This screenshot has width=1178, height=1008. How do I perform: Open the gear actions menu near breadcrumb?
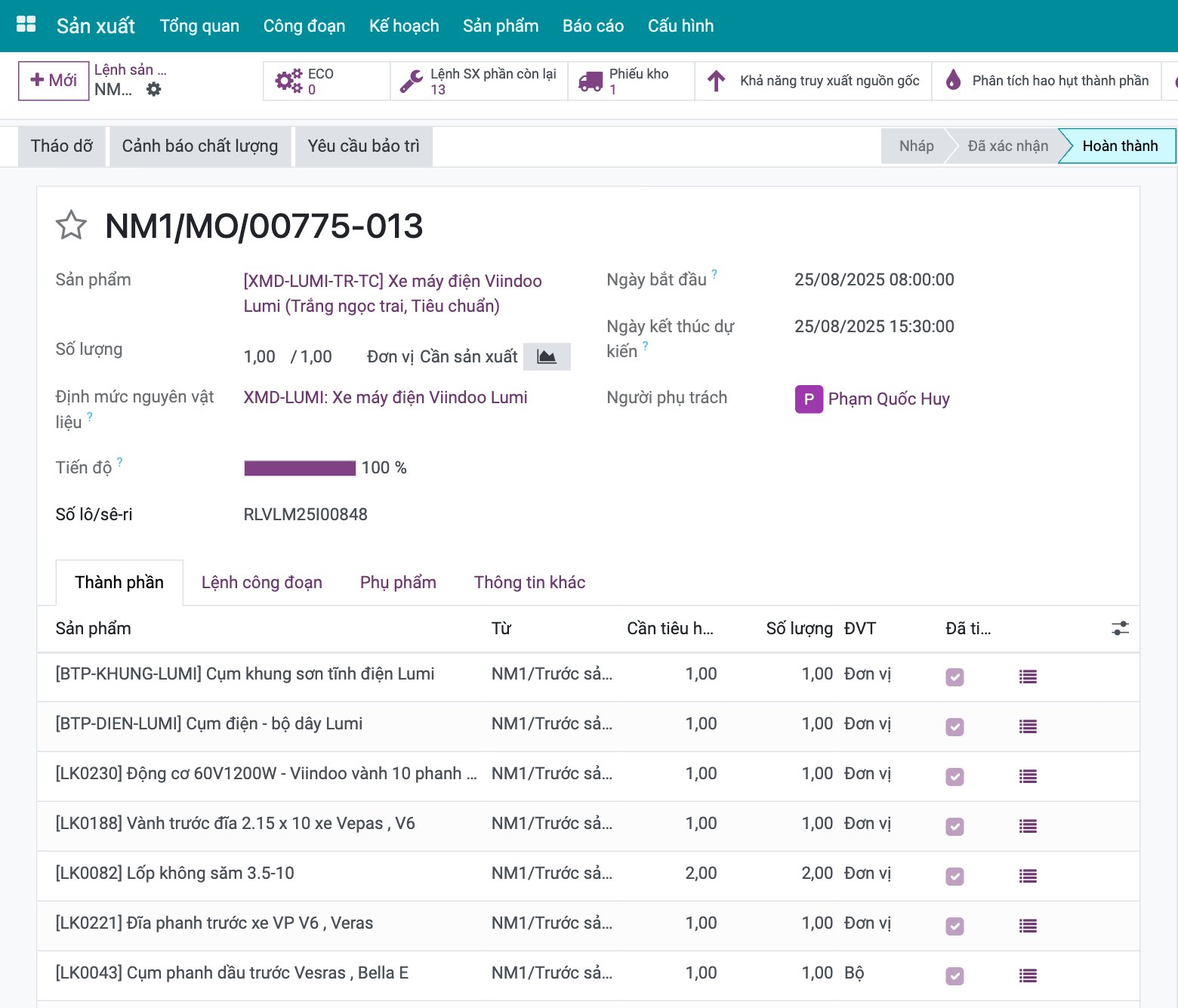coord(153,89)
